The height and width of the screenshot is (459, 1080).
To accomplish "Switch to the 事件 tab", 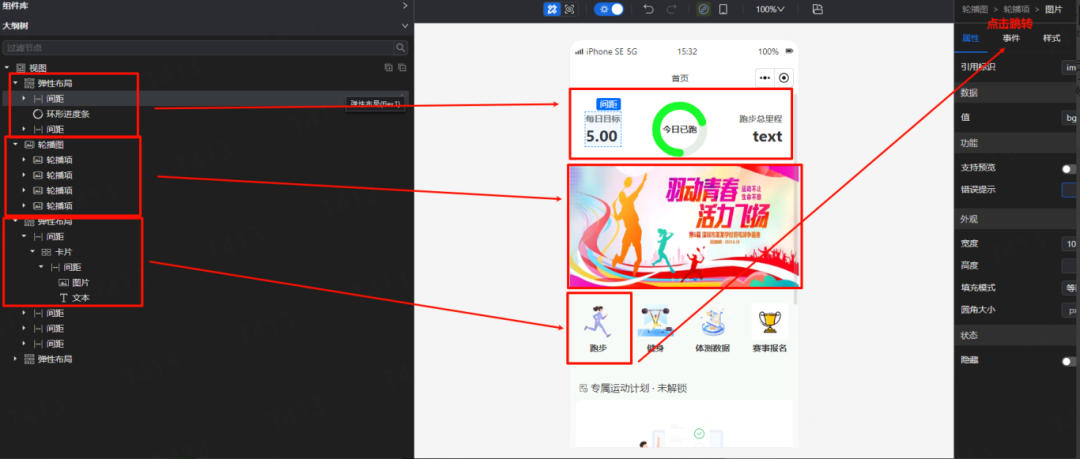I will [x=1011, y=39].
